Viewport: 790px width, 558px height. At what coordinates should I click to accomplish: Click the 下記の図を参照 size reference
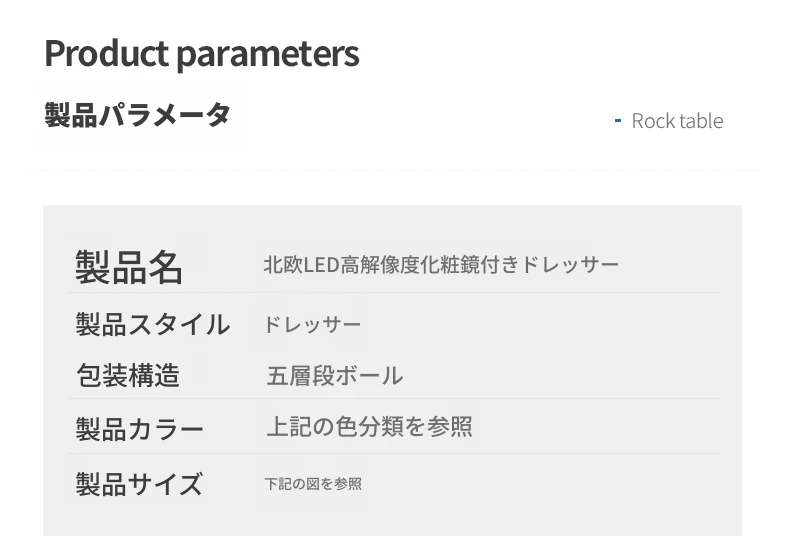pyautogui.click(x=313, y=484)
